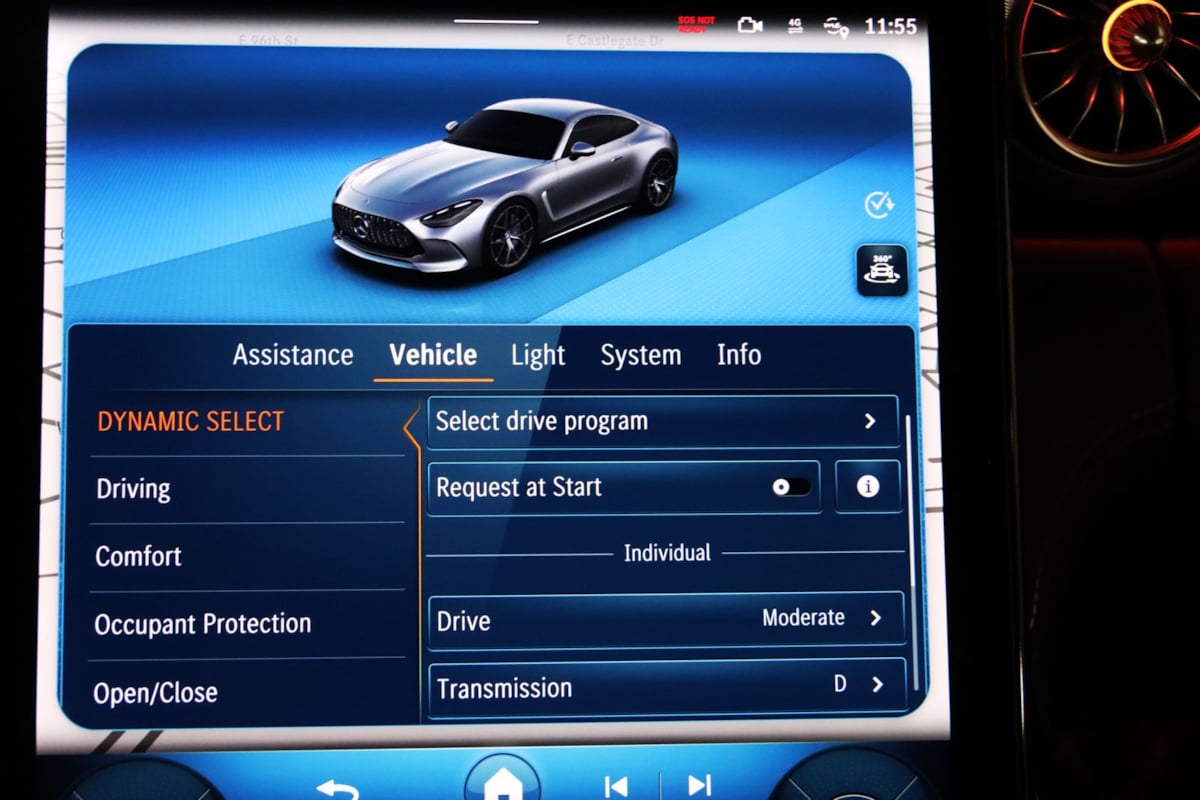Show info about Request at Start
The width and height of the screenshot is (1200, 800).
pyautogui.click(x=868, y=487)
